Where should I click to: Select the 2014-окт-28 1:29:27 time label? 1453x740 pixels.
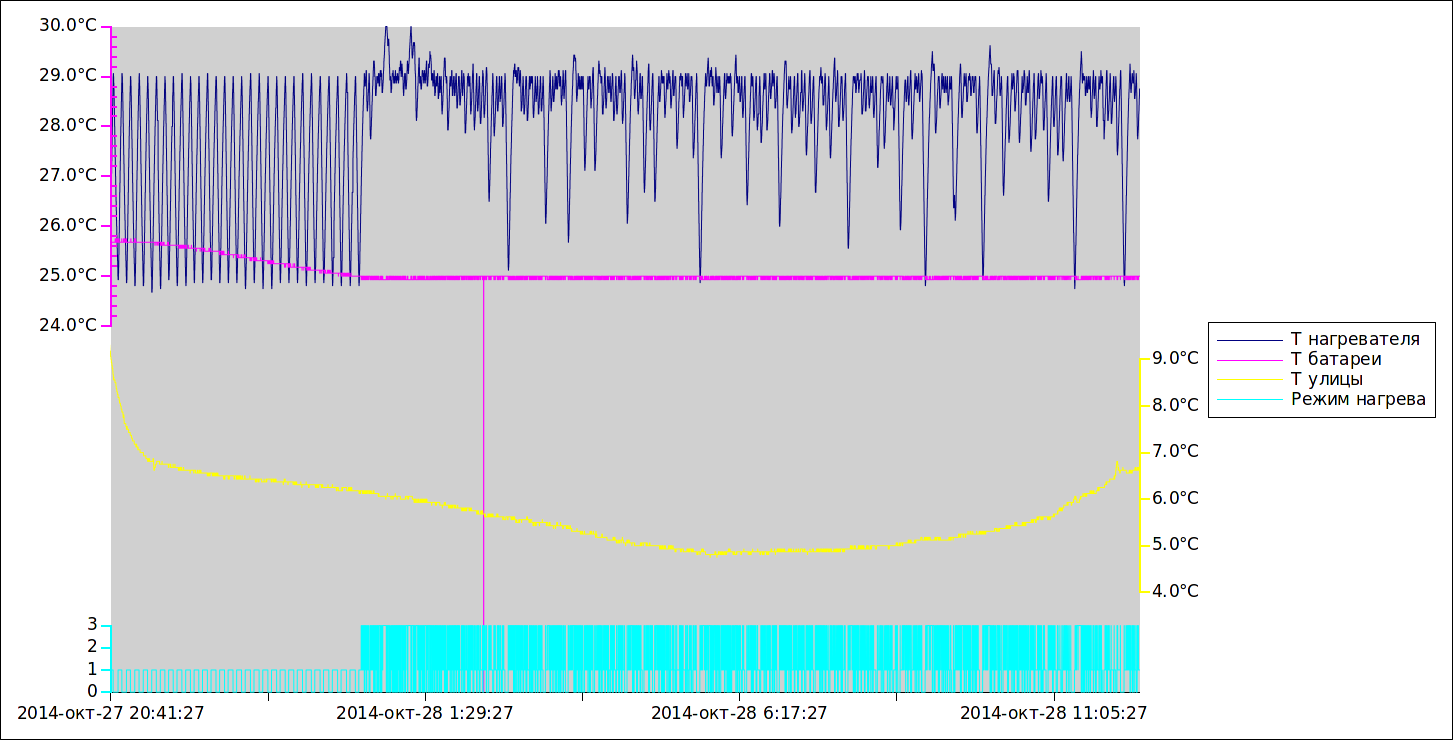click(425, 713)
